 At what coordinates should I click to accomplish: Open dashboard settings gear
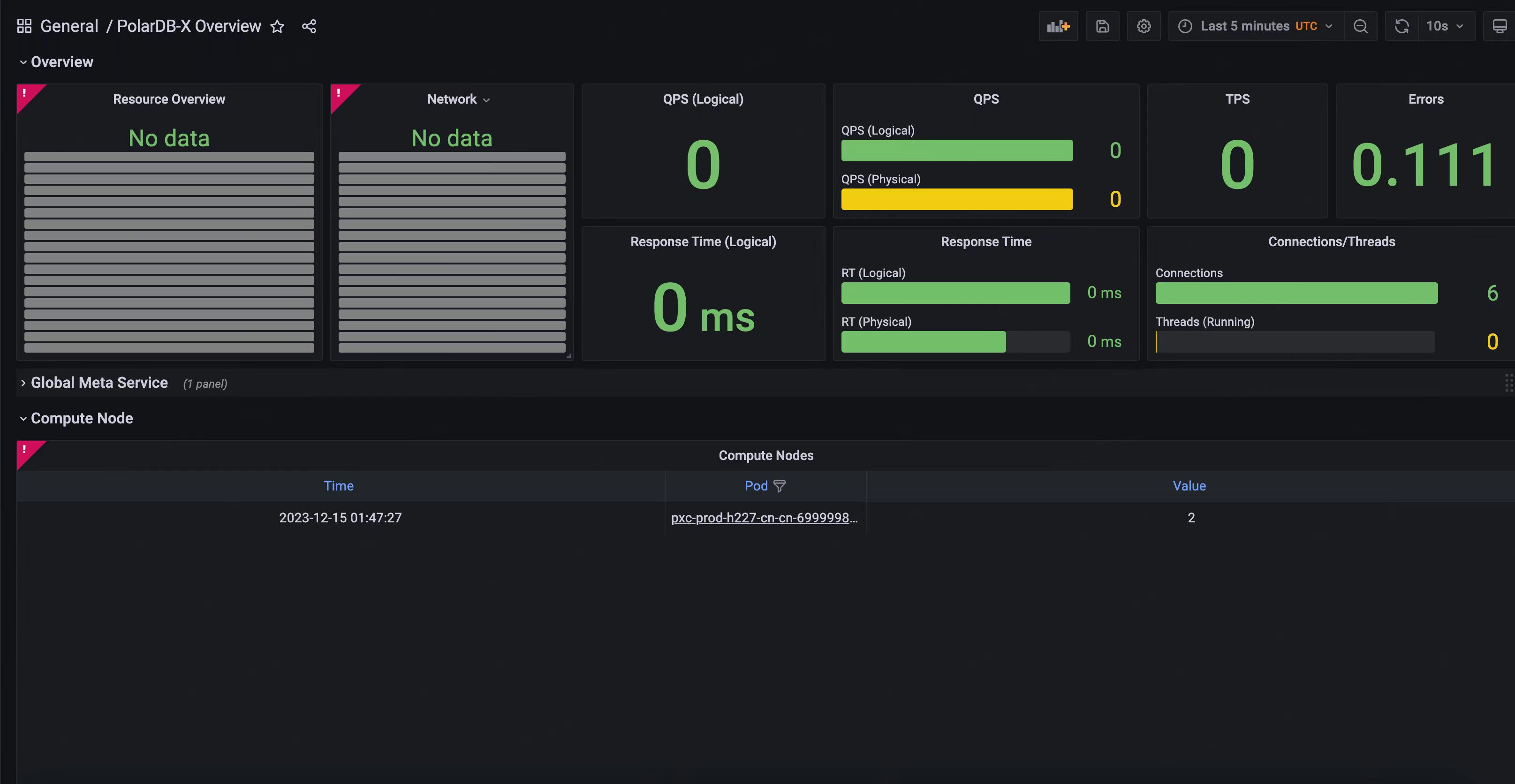(1144, 26)
